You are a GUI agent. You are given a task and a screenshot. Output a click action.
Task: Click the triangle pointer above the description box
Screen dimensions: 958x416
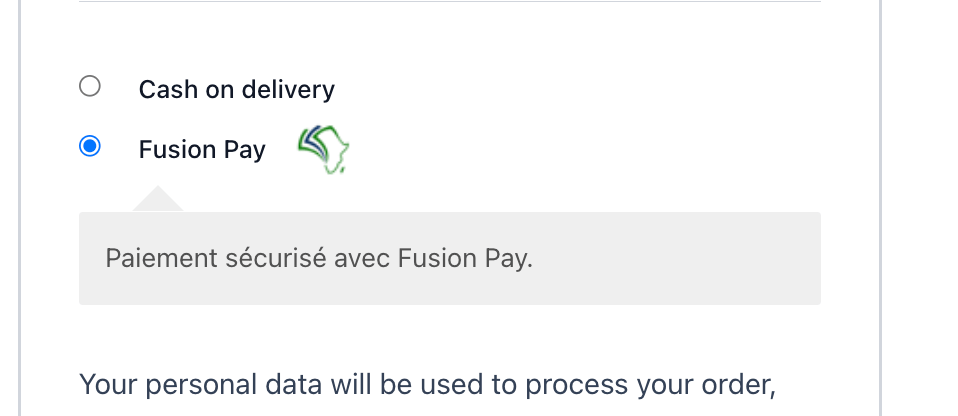158,200
